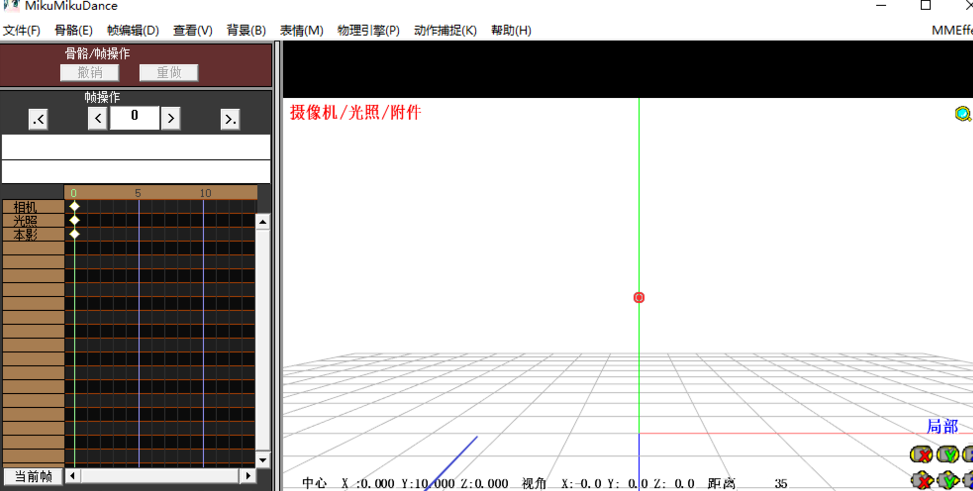Screen dimensions: 973x491
Task: Click the 重做 redo button
Action: click(169, 73)
